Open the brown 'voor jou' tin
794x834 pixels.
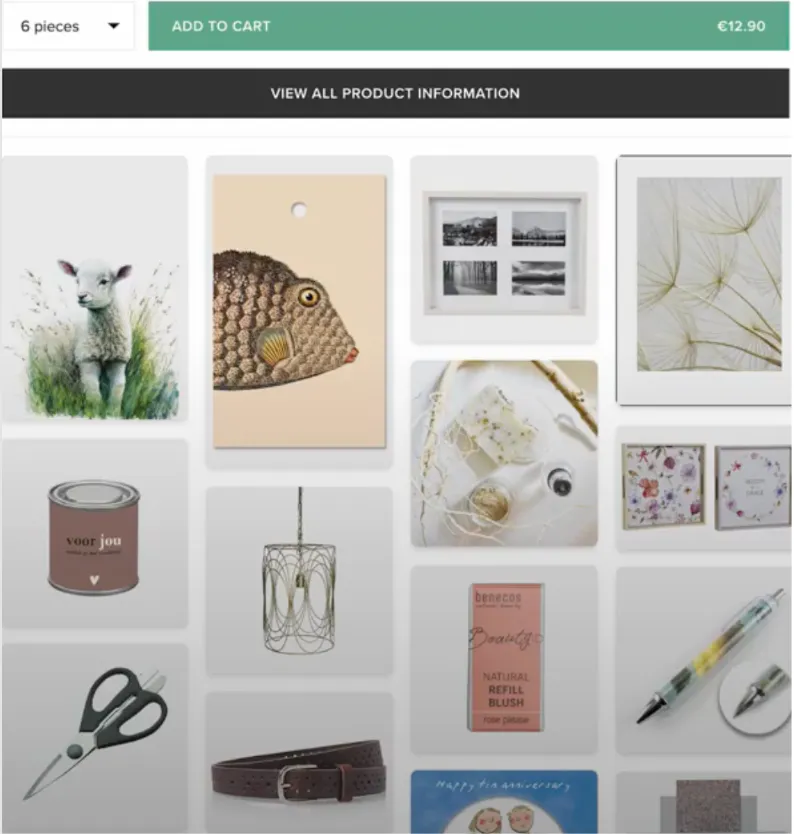pyautogui.click(x=95, y=533)
